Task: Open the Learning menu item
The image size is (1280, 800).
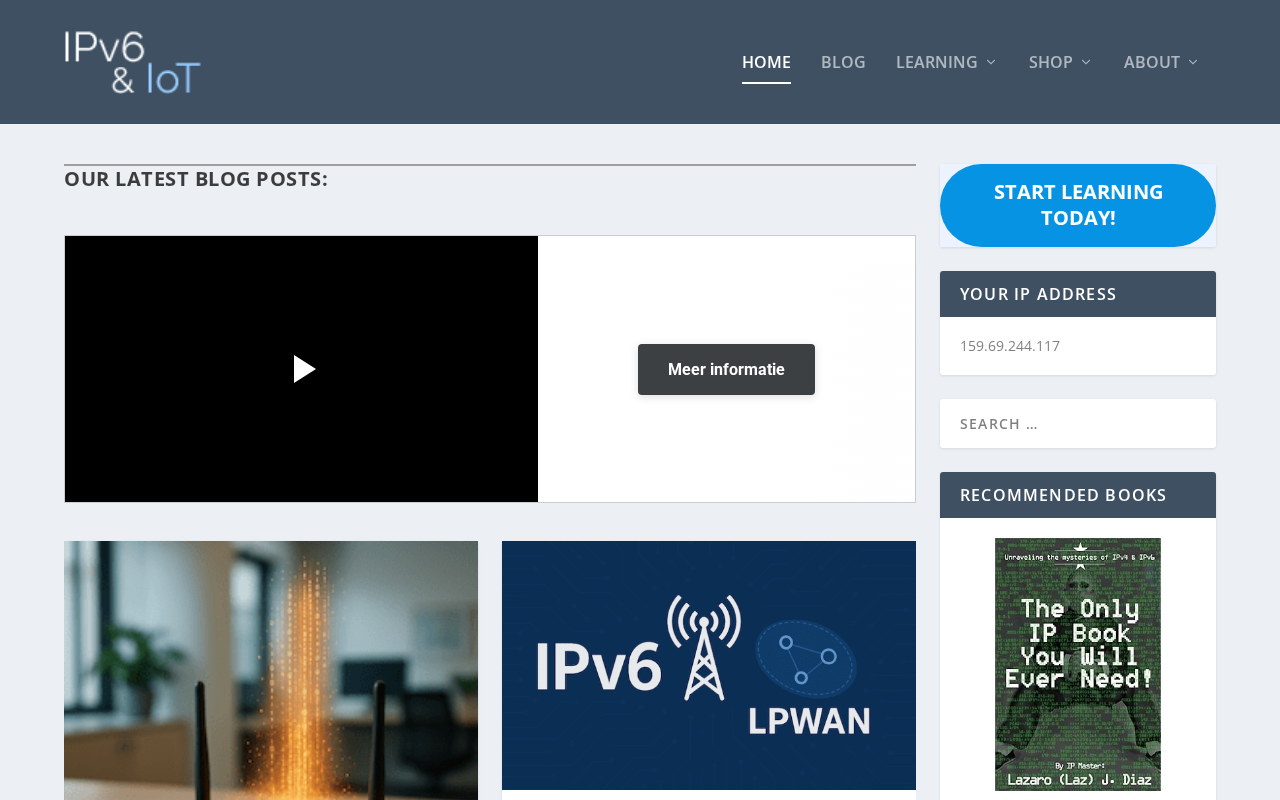Action: click(937, 62)
